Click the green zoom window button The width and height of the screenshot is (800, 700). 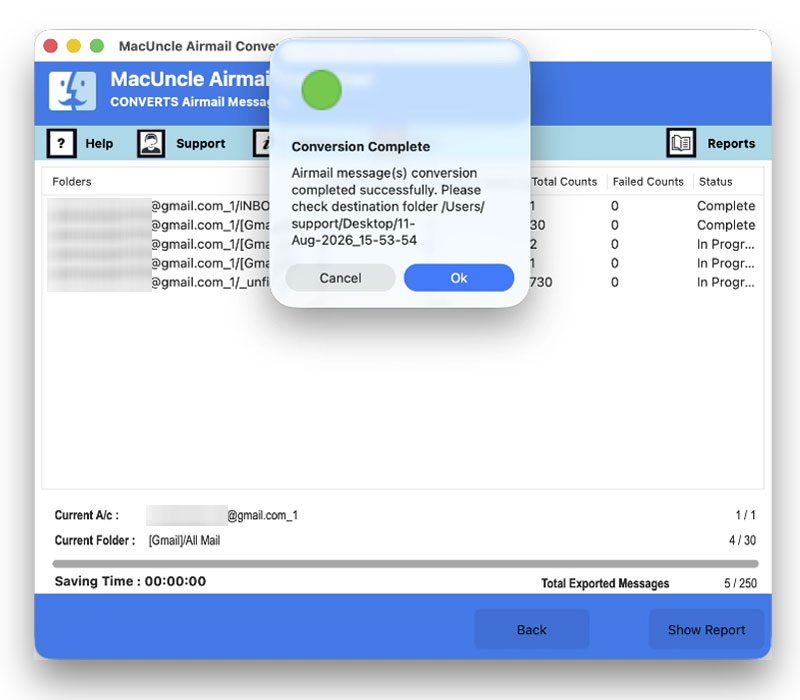[x=97, y=46]
